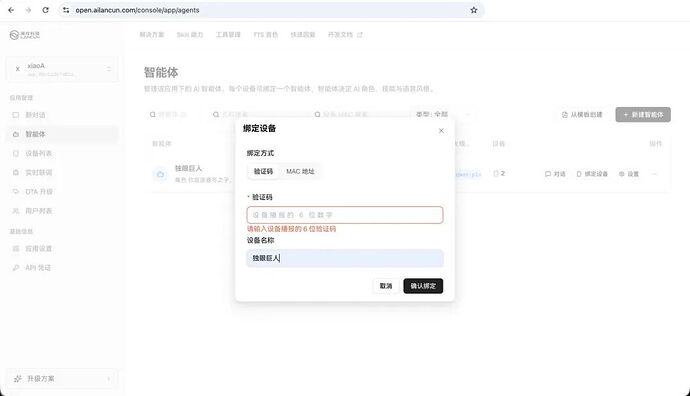Click 从模板创建 button
This screenshot has width=690, height=396.
tap(582, 115)
